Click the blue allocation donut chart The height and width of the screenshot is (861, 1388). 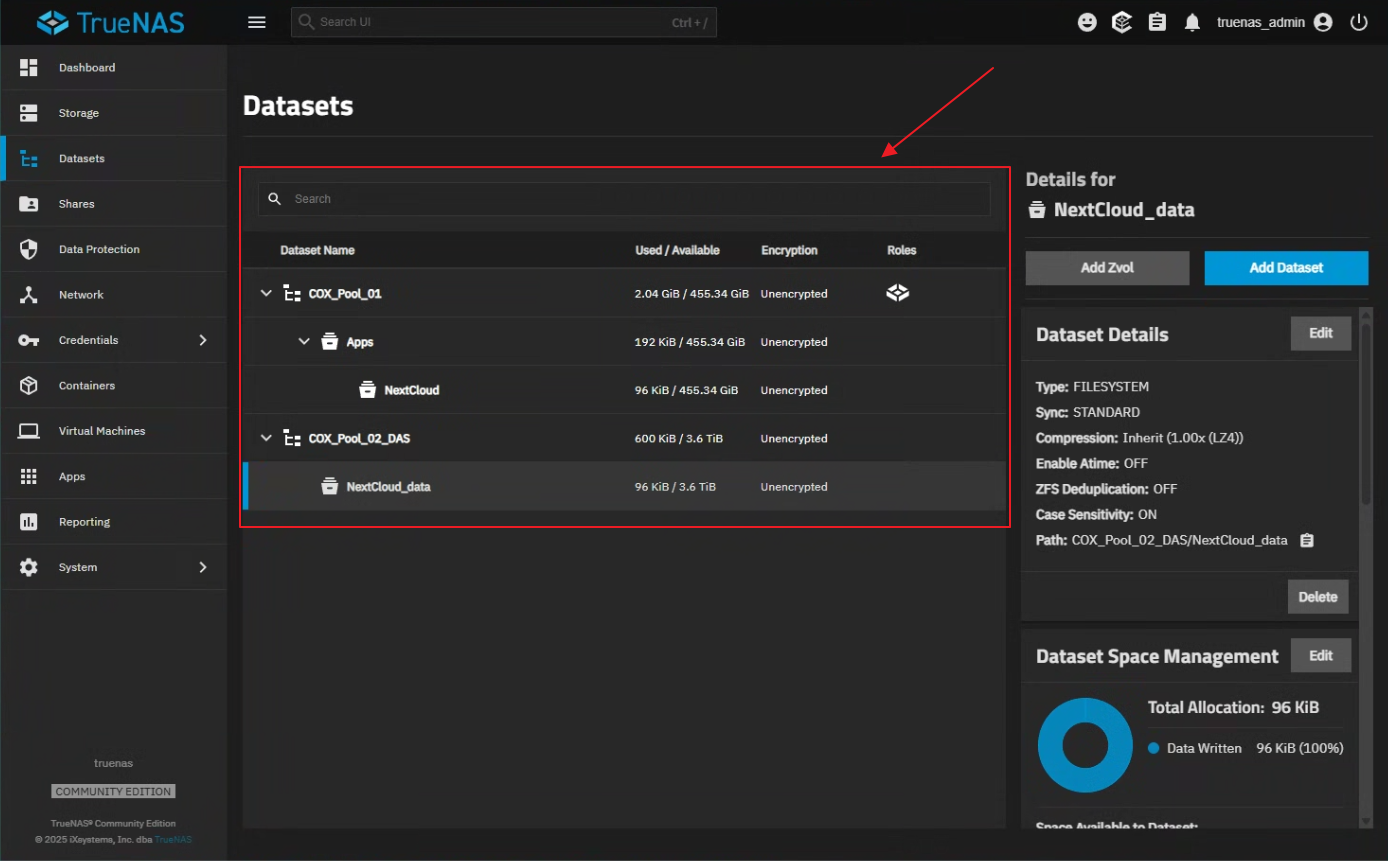[x=1085, y=745]
